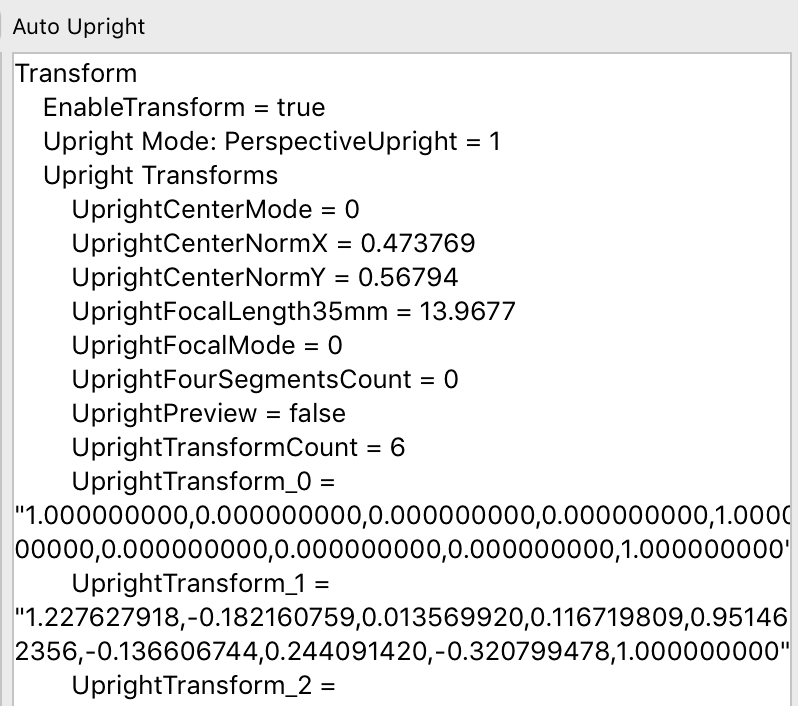
Task: Select the UprightCenterMode = 0 entry
Action: pyautogui.click(x=215, y=210)
